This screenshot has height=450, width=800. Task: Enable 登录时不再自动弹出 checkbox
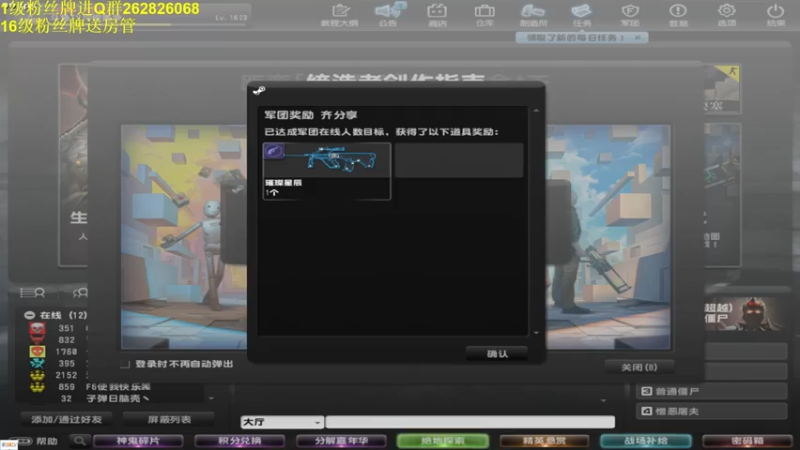(x=125, y=364)
